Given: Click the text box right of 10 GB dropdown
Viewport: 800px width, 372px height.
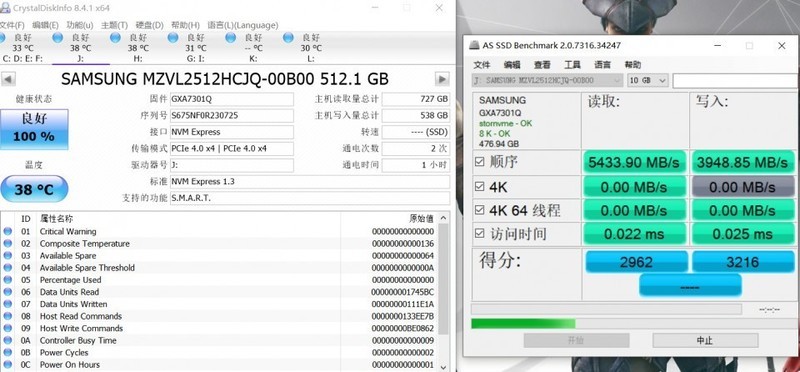Looking at the screenshot, I should 735,81.
